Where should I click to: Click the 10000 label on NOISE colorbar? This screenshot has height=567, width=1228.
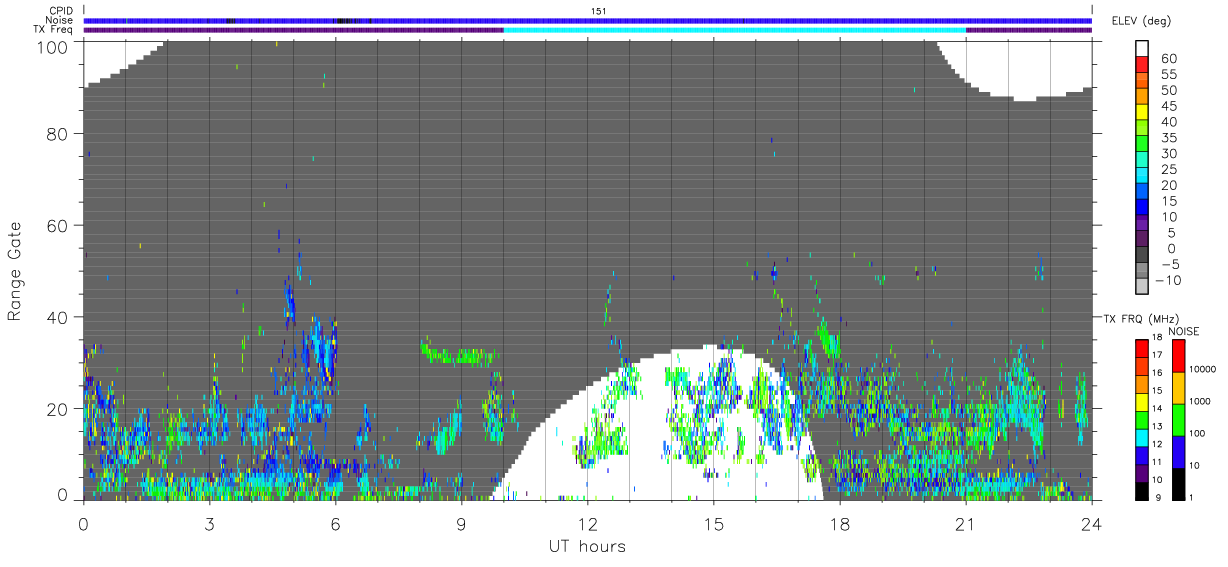(x=1204, y=371)
